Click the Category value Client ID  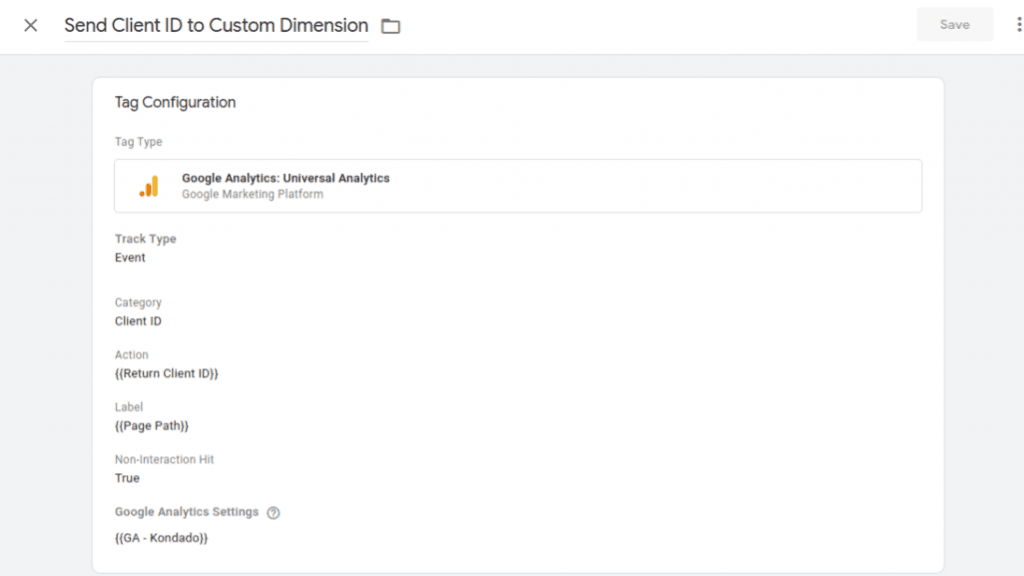(x=138, y=322)
